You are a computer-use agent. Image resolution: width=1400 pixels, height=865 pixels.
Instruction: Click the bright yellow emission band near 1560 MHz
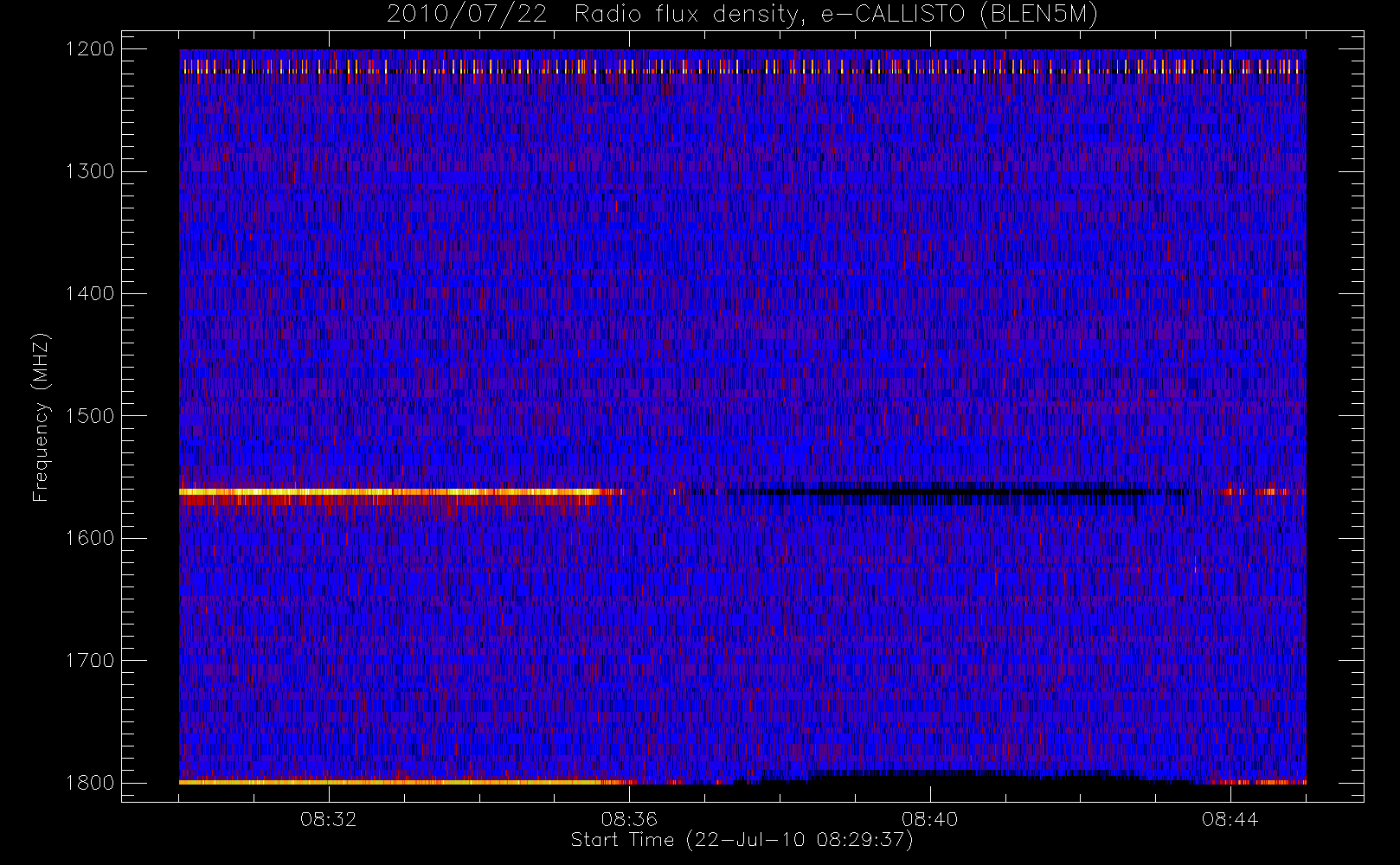(x=389, y=491)
